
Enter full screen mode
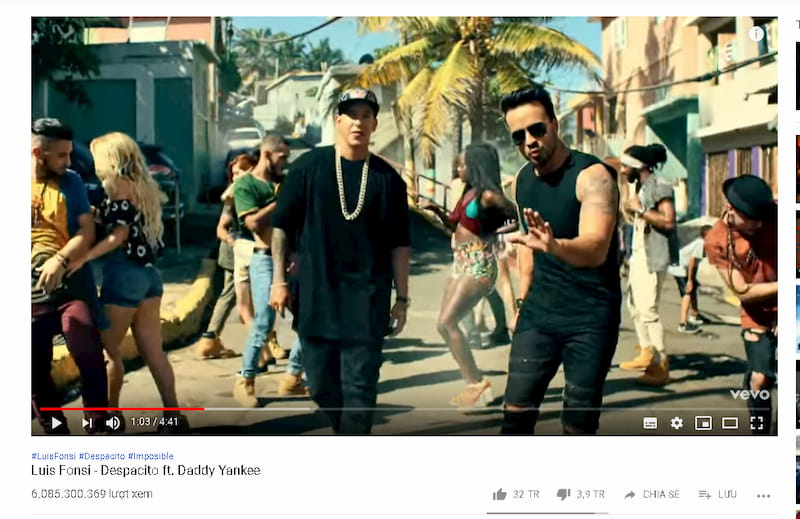click(757, 423)
